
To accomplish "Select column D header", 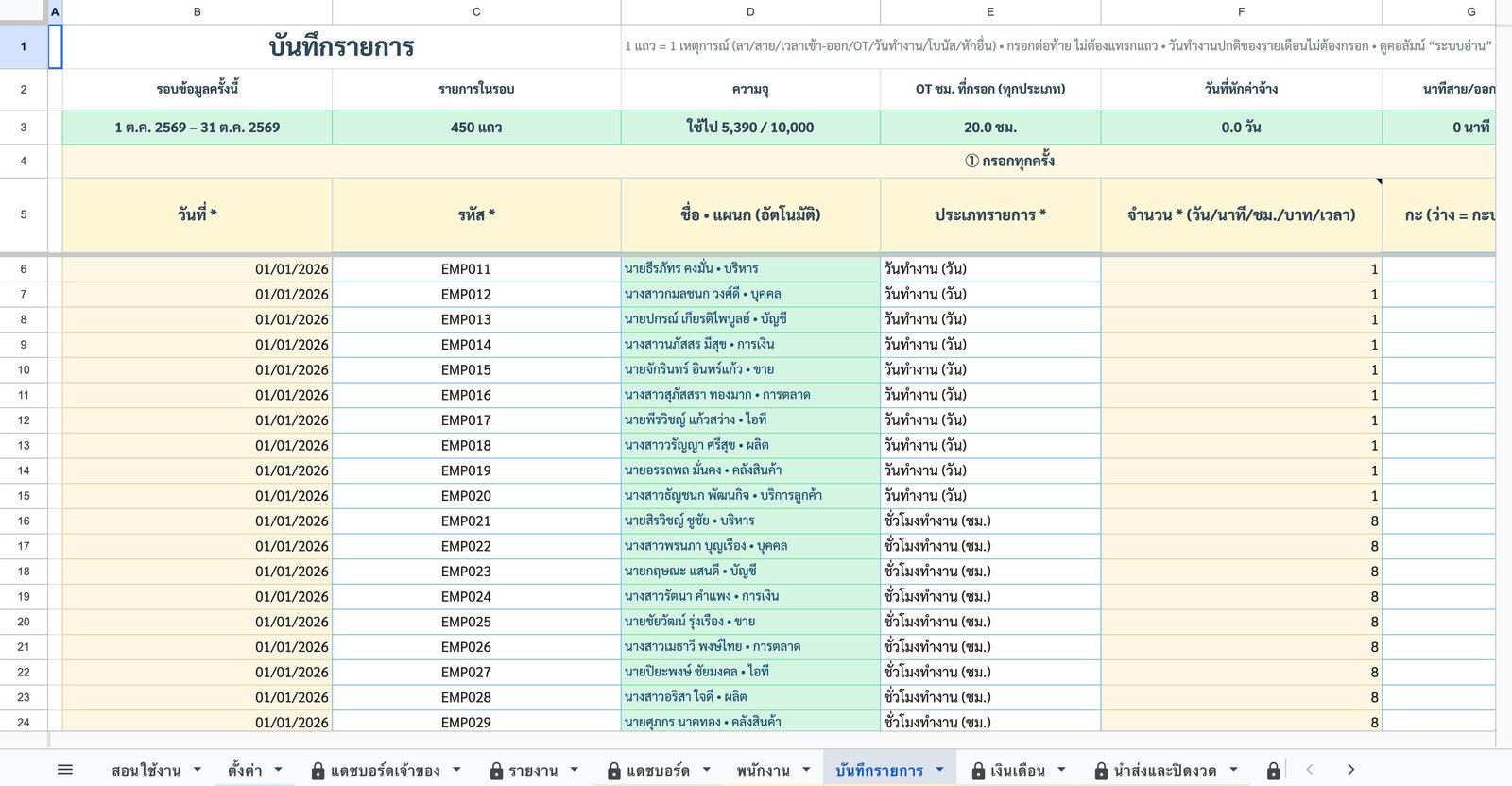I will point(750,11).
